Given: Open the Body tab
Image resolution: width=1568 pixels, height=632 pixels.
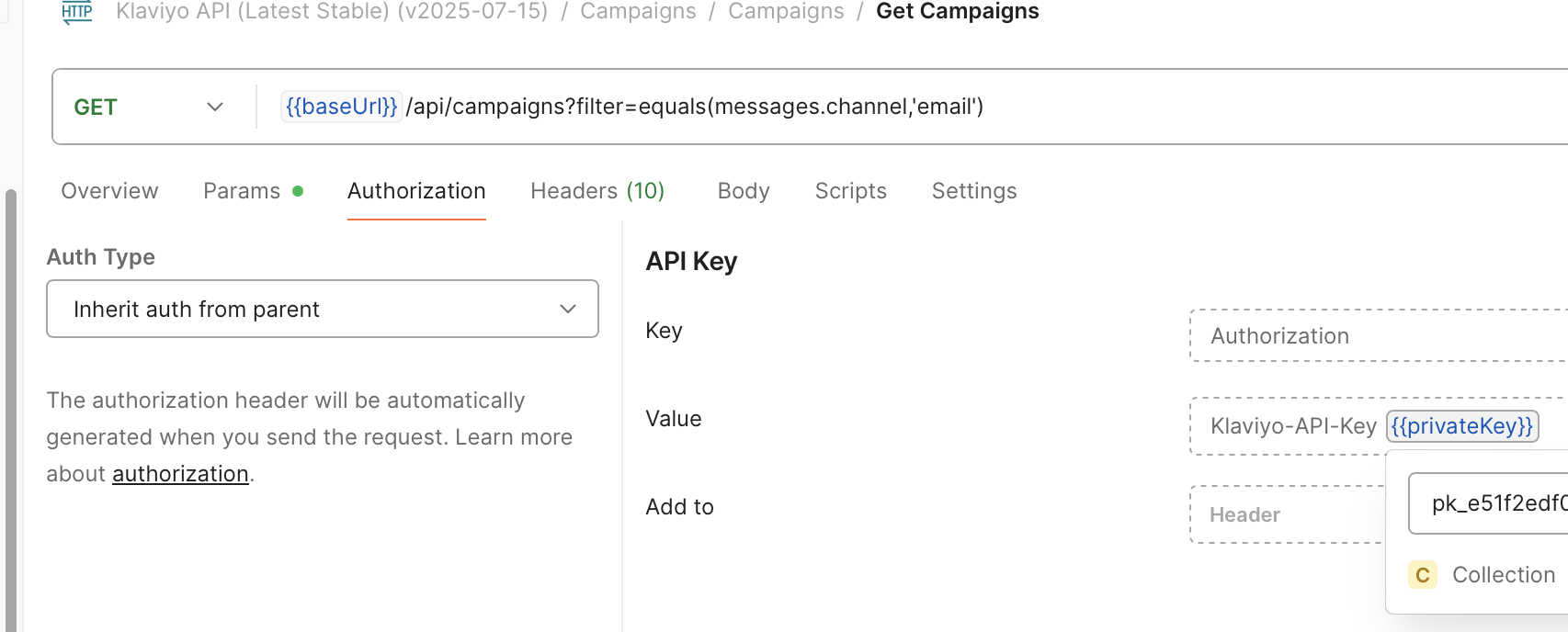Looking at the screenshot, I should [x=744, y=191].
